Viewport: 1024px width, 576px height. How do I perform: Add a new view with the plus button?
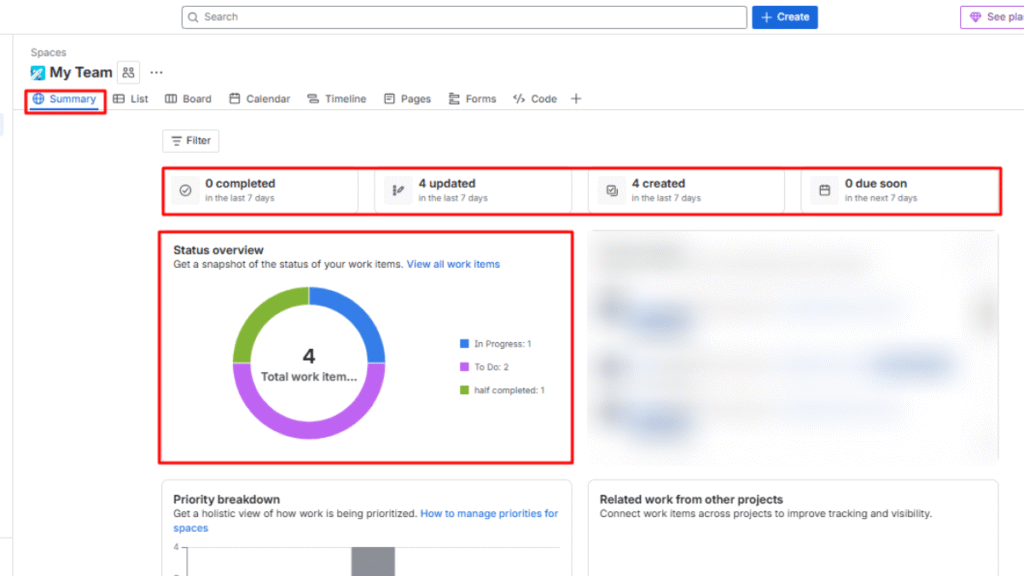576,98
